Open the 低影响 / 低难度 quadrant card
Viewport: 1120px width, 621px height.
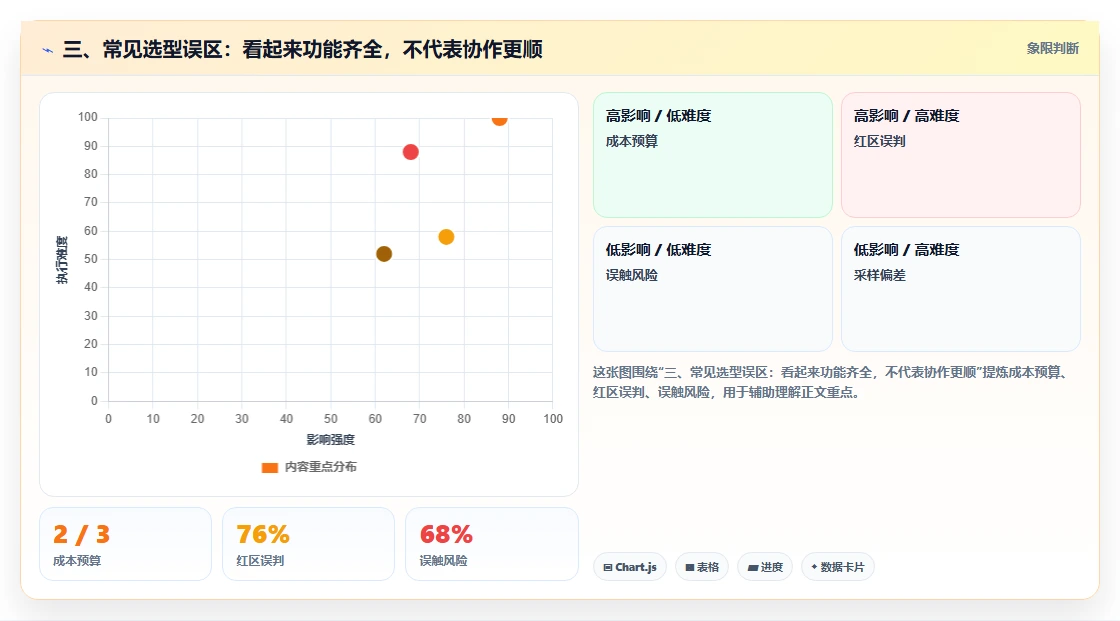coord(713,289)
